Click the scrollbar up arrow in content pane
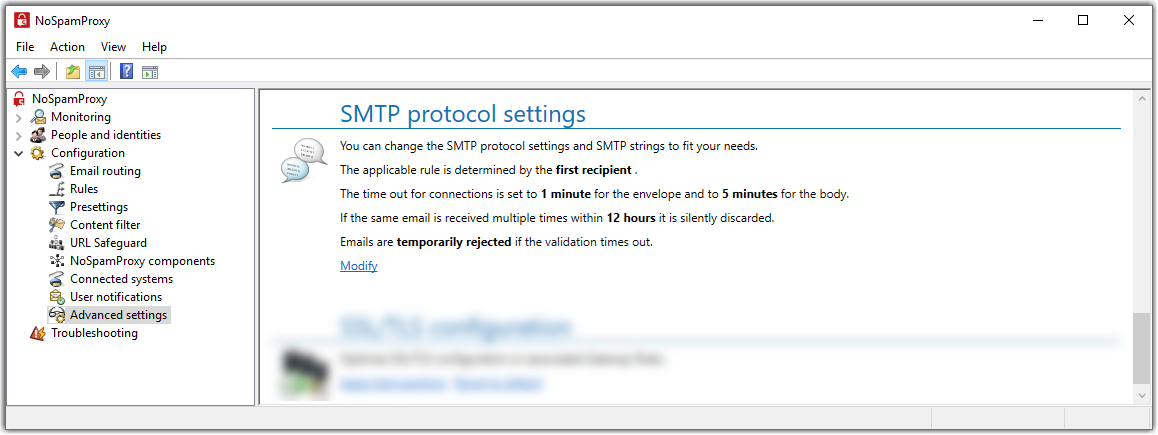The width and height of the screenshot is (1158, 435). pyautogui.click(x=1141, y=98)
